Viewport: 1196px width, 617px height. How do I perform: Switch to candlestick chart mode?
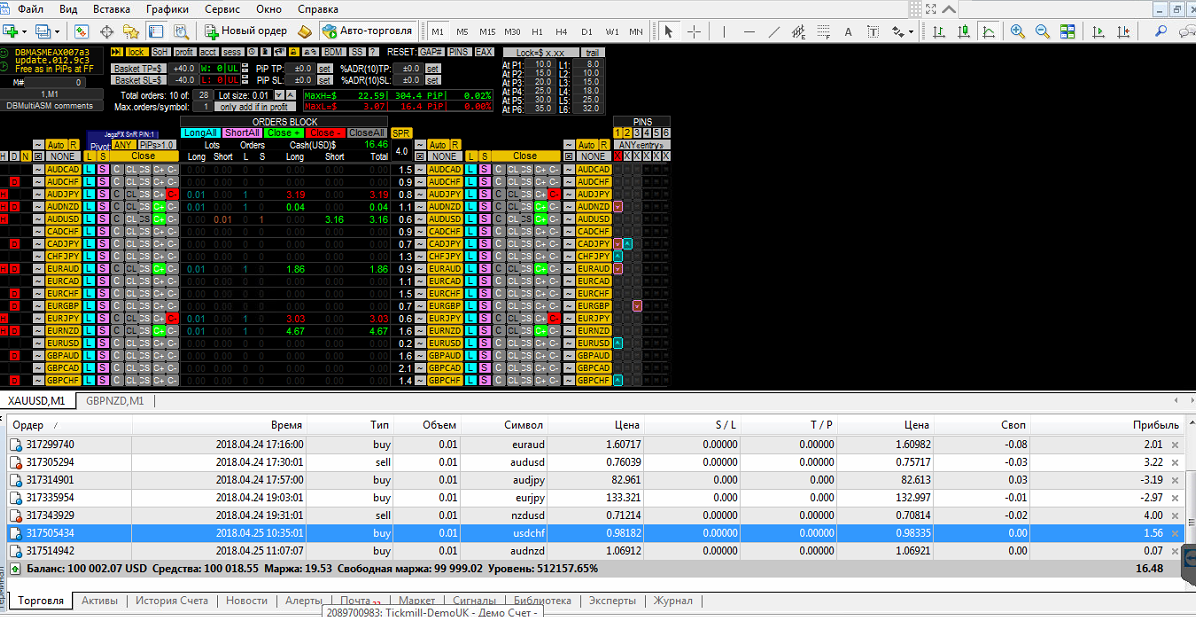coord(964,31)
